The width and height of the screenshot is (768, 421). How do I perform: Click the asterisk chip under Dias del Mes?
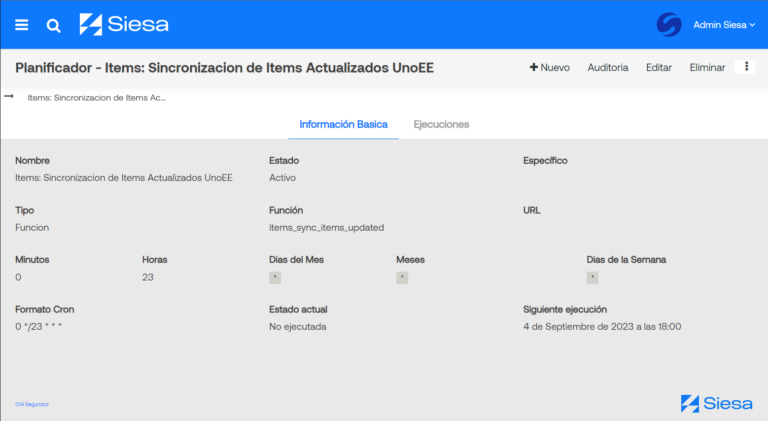pos(275,278)
